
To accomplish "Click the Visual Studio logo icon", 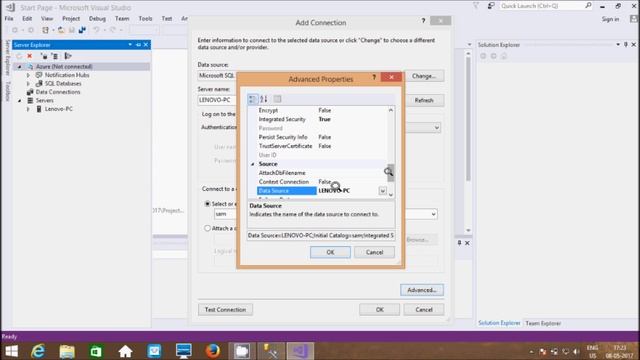I will (10, 7).
